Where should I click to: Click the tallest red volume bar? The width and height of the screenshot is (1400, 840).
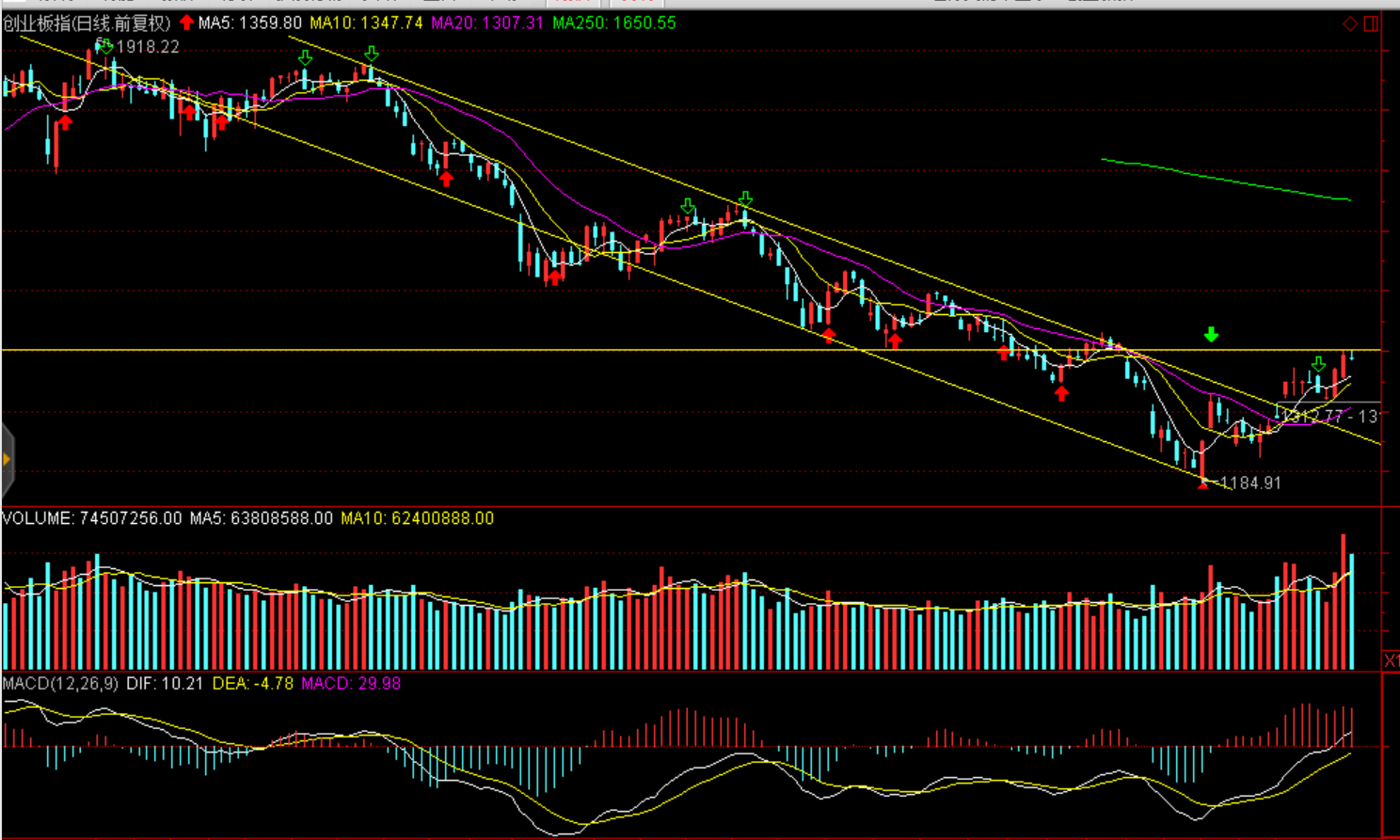[1343, 602]
